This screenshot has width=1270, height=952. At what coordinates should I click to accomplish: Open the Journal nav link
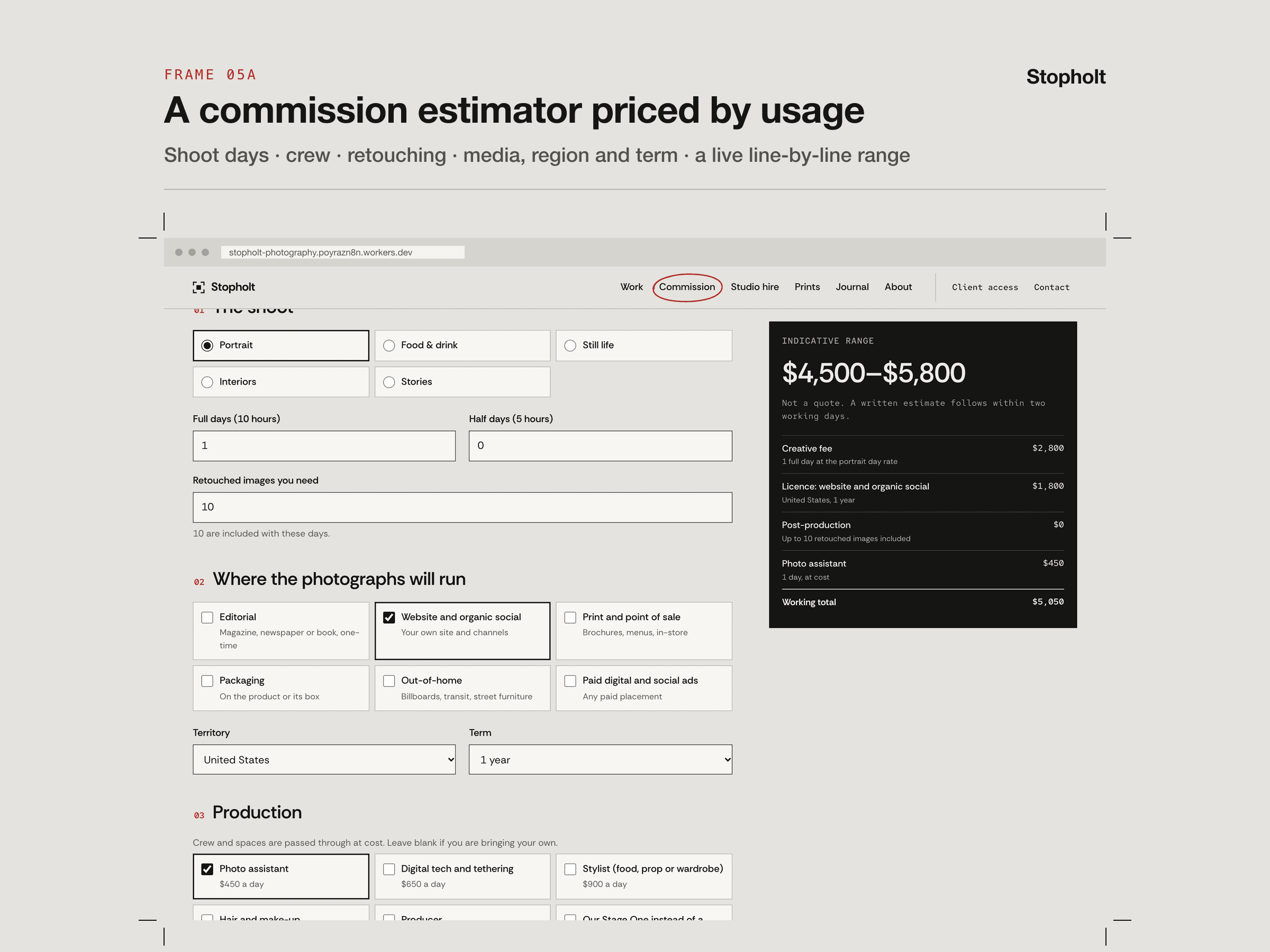[852, 287]
